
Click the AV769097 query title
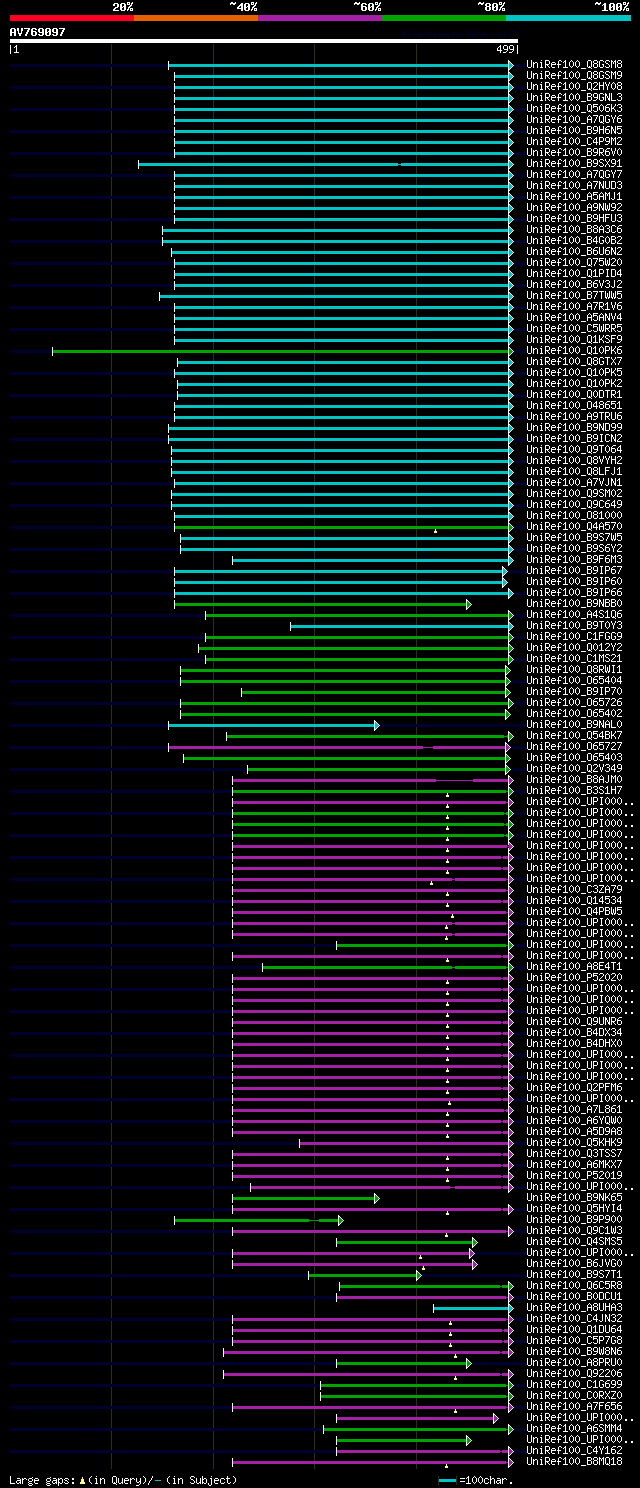[38, 32]
